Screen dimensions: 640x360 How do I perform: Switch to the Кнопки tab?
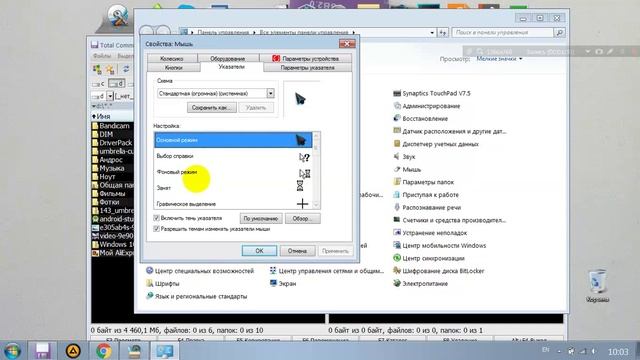coord(173,68)
